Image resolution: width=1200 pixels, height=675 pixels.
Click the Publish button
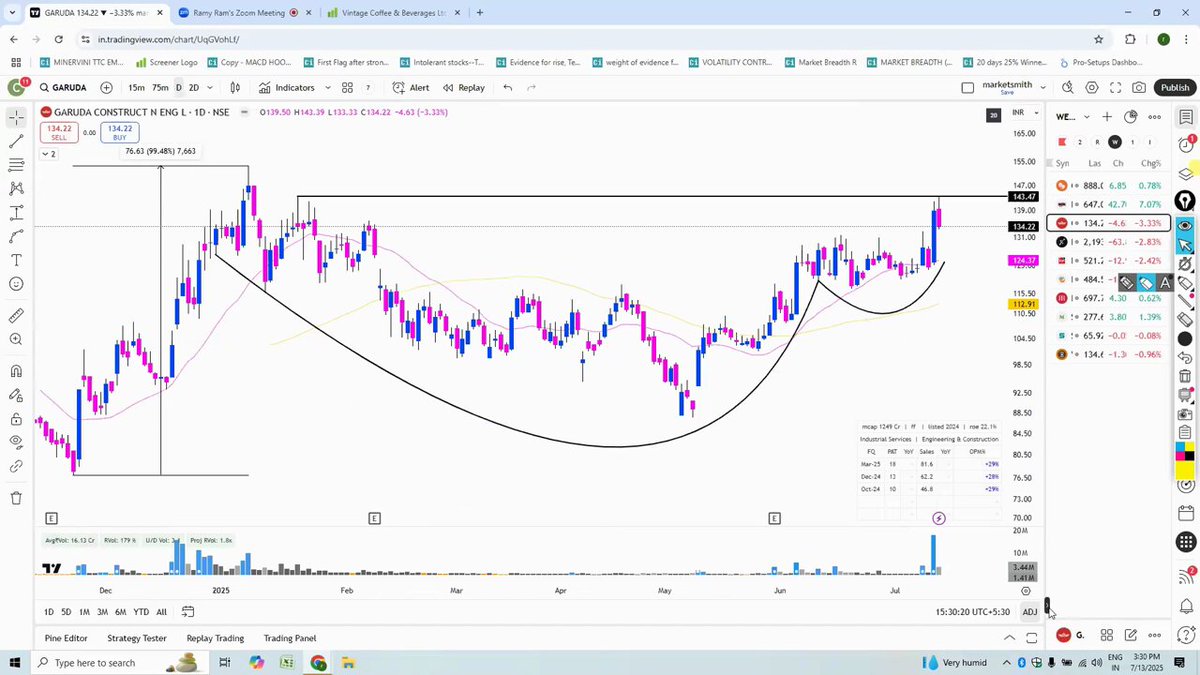pyautogui.click(x=1174, y=87)
